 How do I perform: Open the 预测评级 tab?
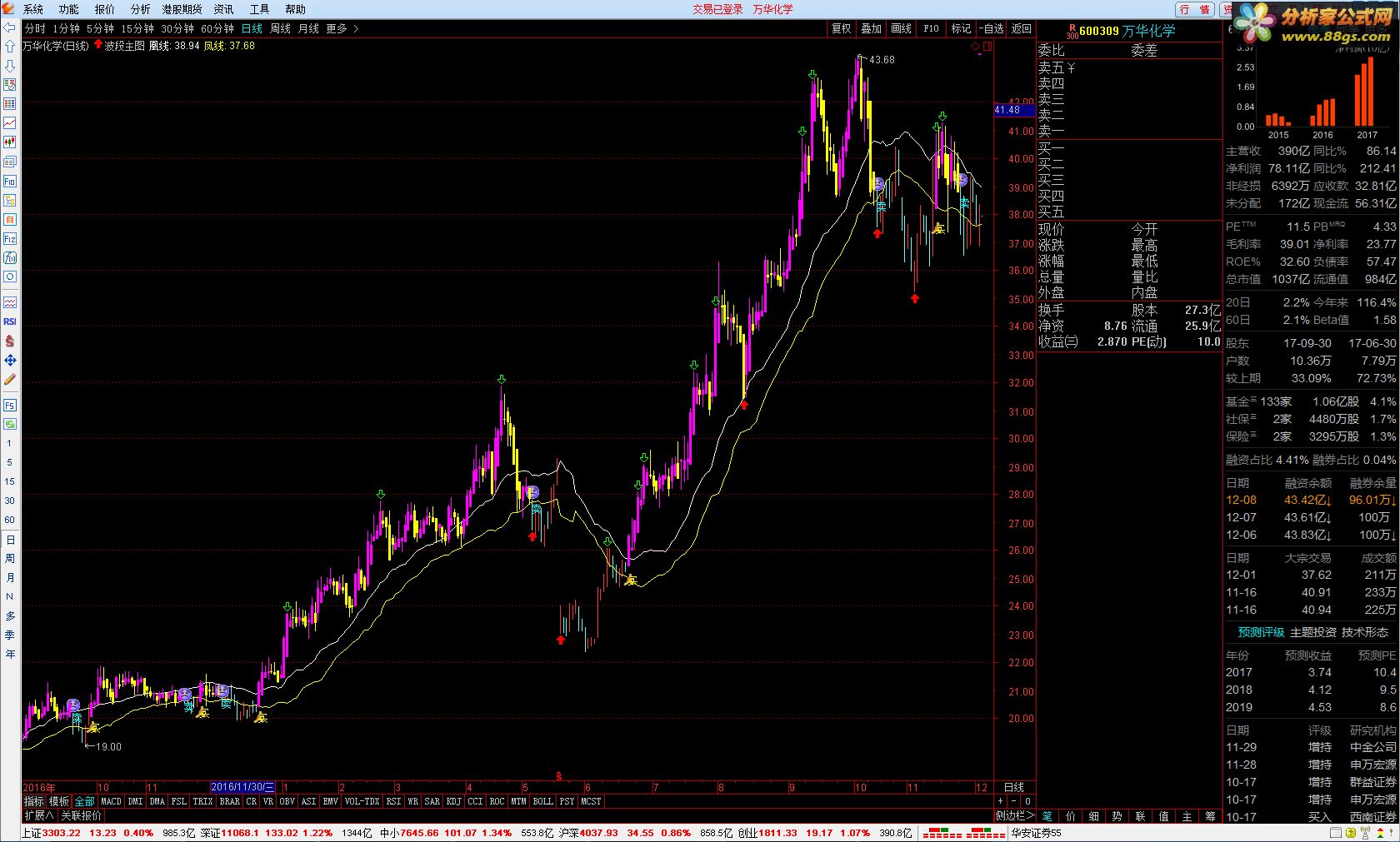1261,632
